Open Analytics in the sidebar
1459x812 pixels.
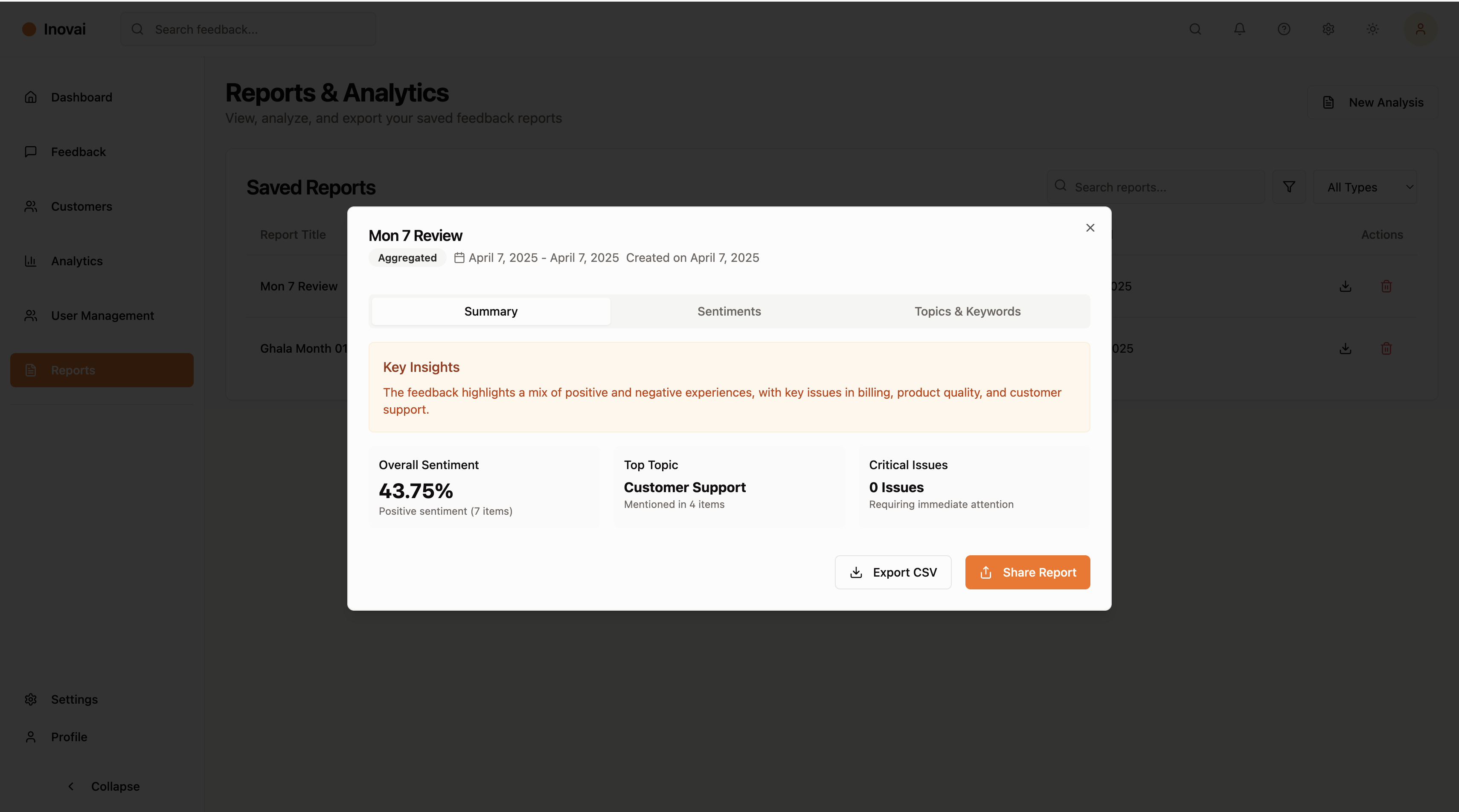pos(77,261)
